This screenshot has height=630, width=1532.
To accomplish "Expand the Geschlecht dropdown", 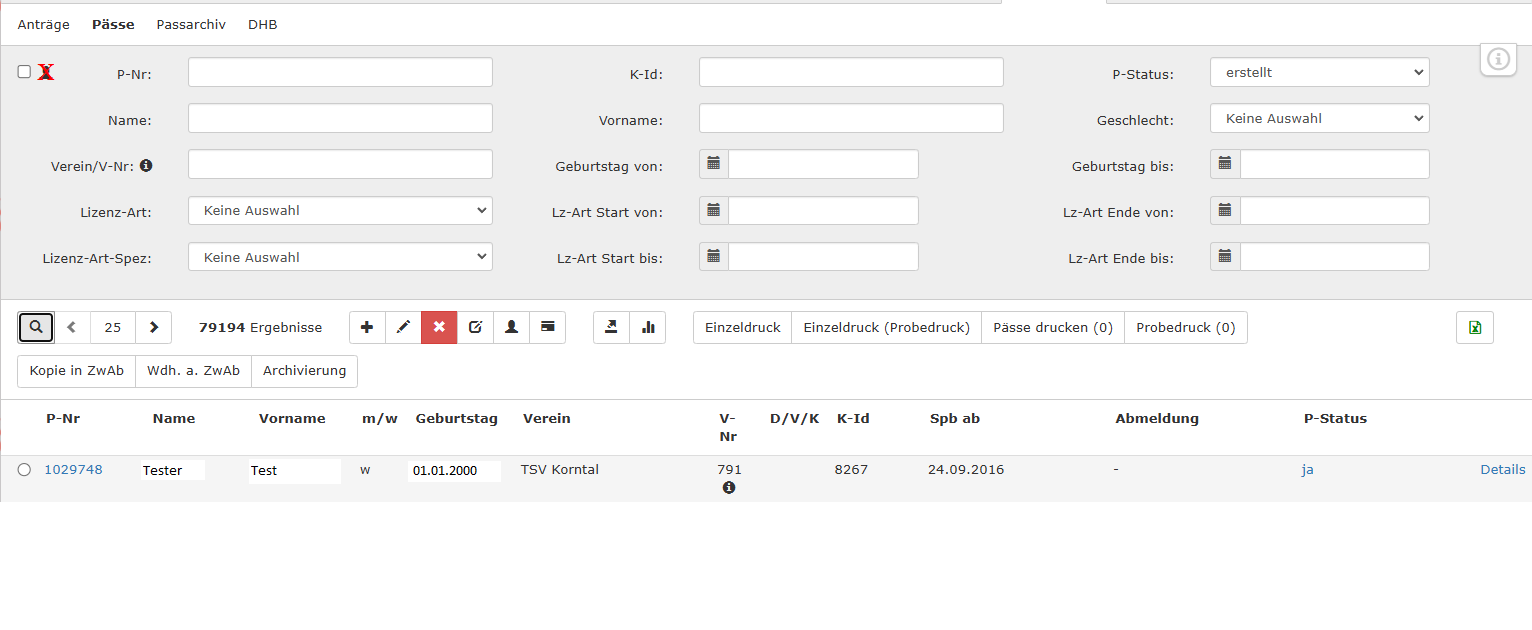I will click(x=1319, y=118).
